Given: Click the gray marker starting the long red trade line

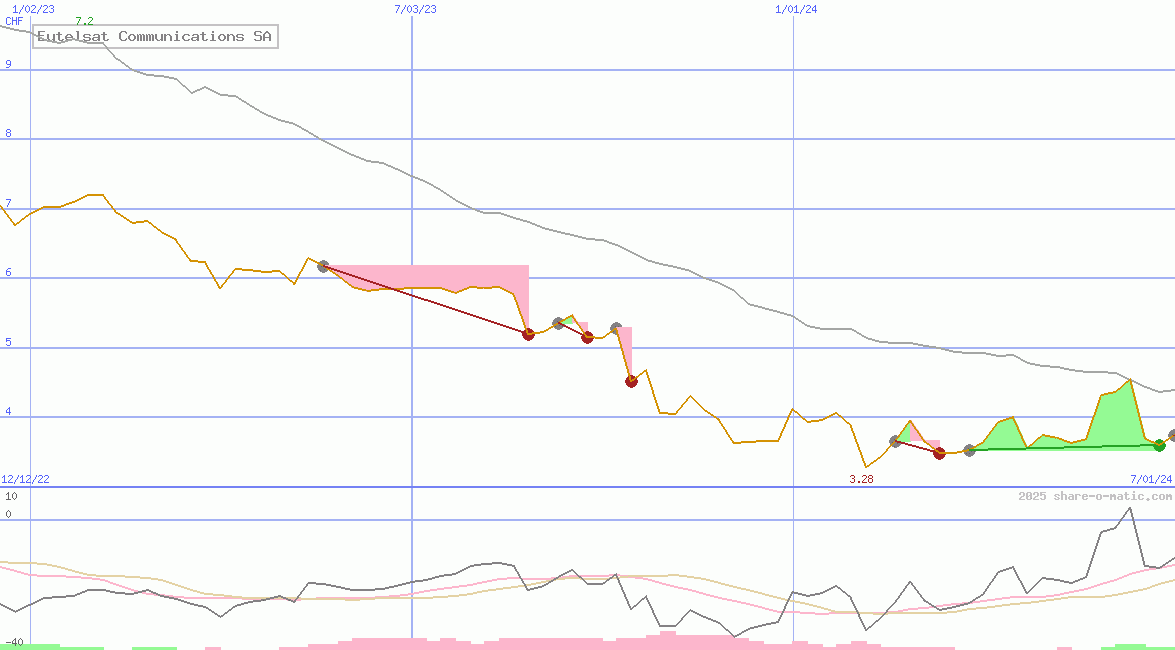Looking at the screenshot, I should coord(323,266).
